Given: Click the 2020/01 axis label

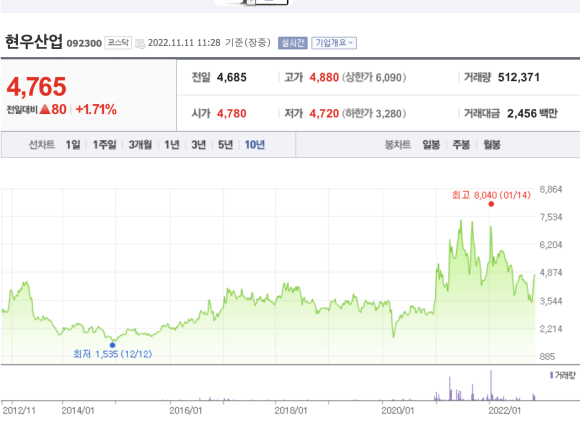Looking at the screenshot, I should (398, 411).
